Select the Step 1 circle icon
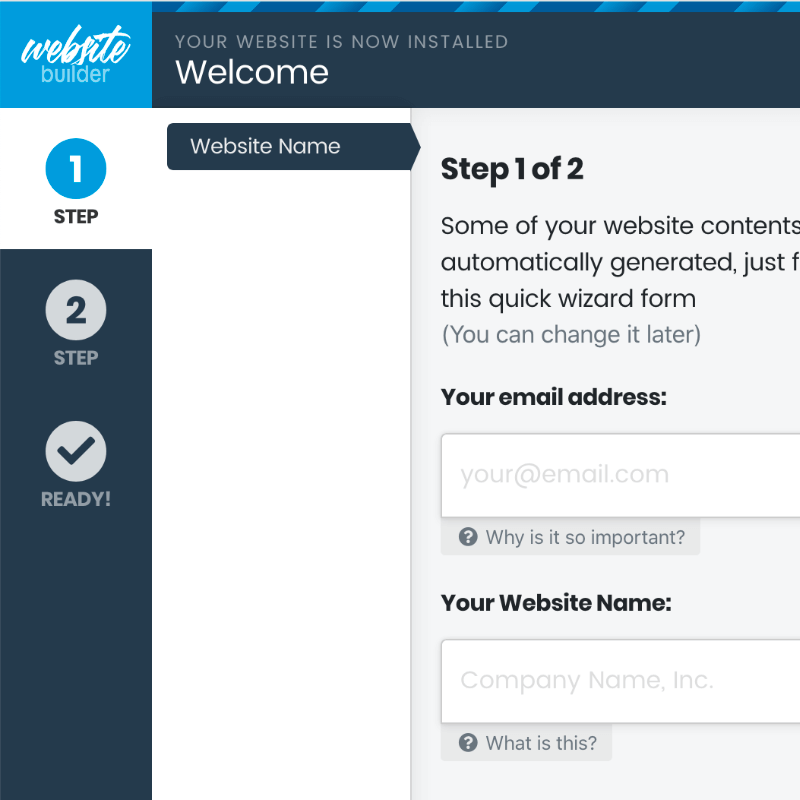The image size is (800, 800). (x=76, y=170)
